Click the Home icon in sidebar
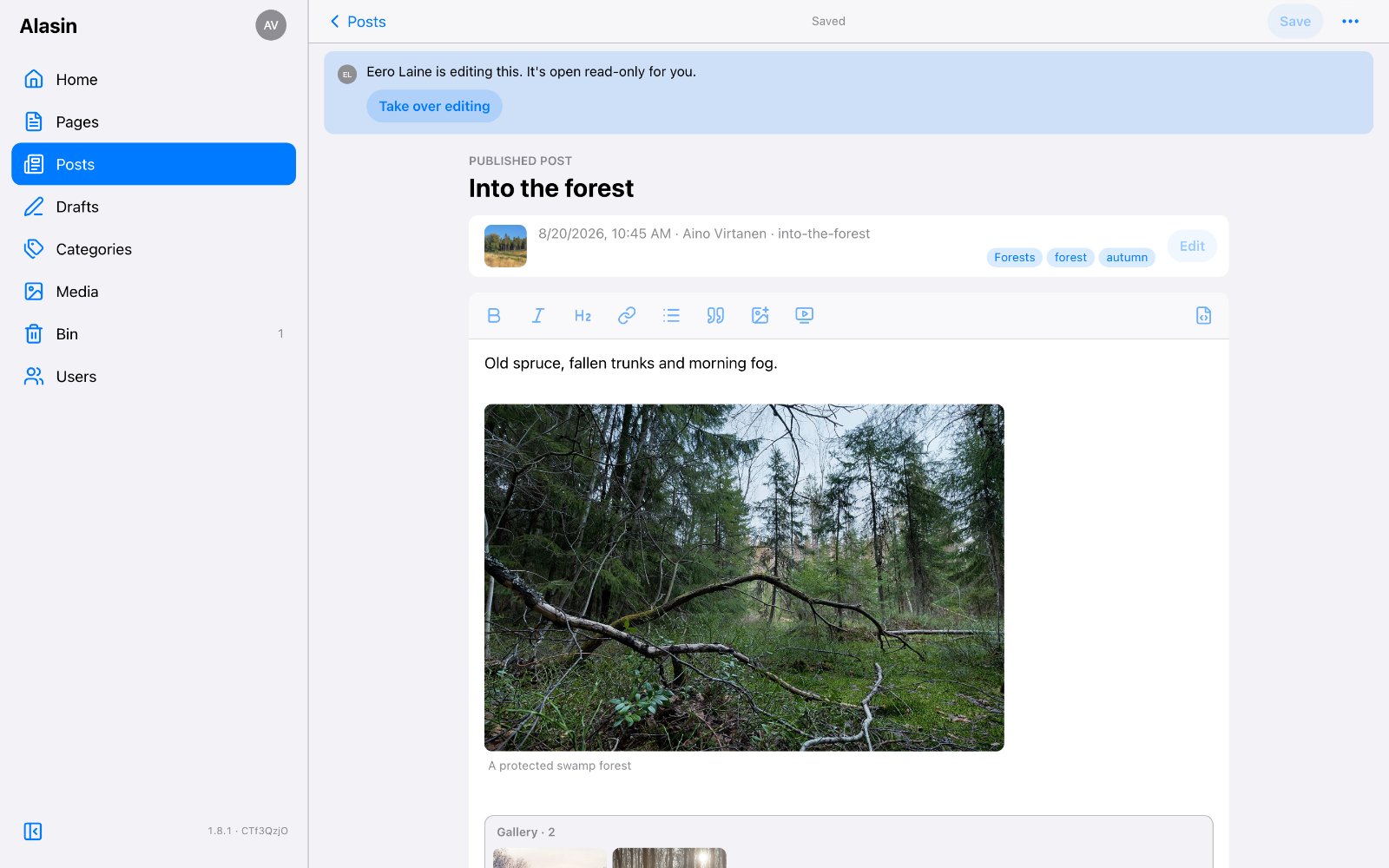 34,79
